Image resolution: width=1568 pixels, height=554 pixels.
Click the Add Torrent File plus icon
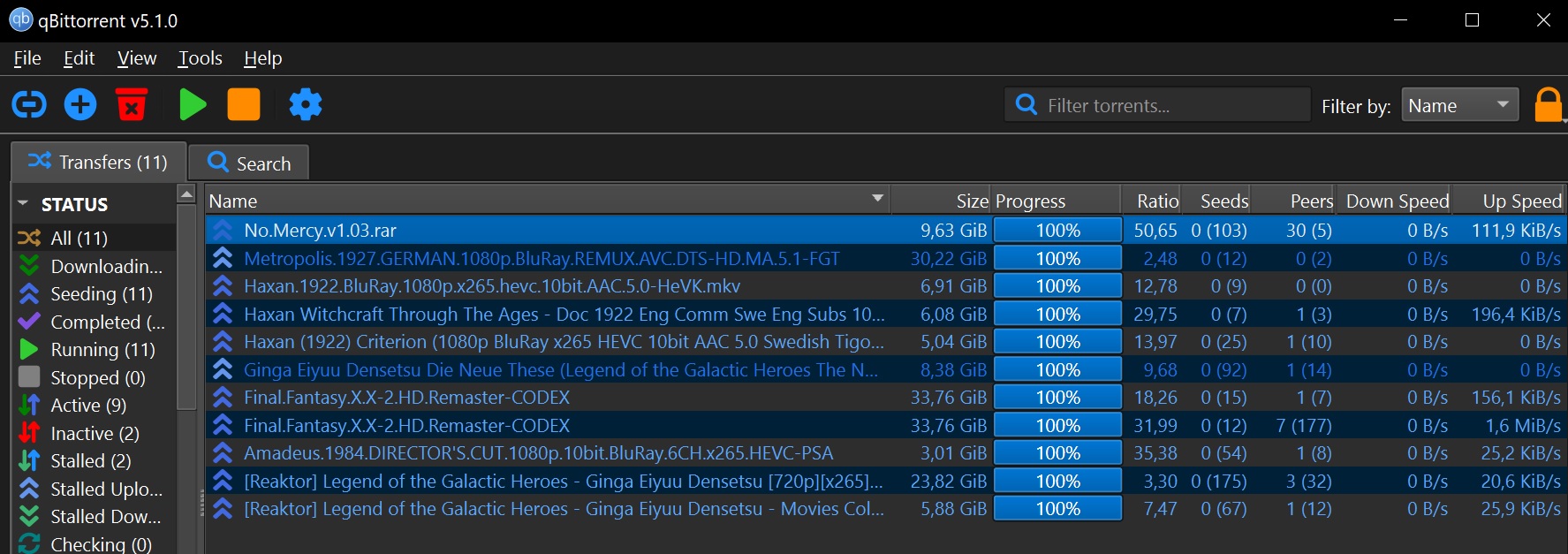click(x=80, y=105)
